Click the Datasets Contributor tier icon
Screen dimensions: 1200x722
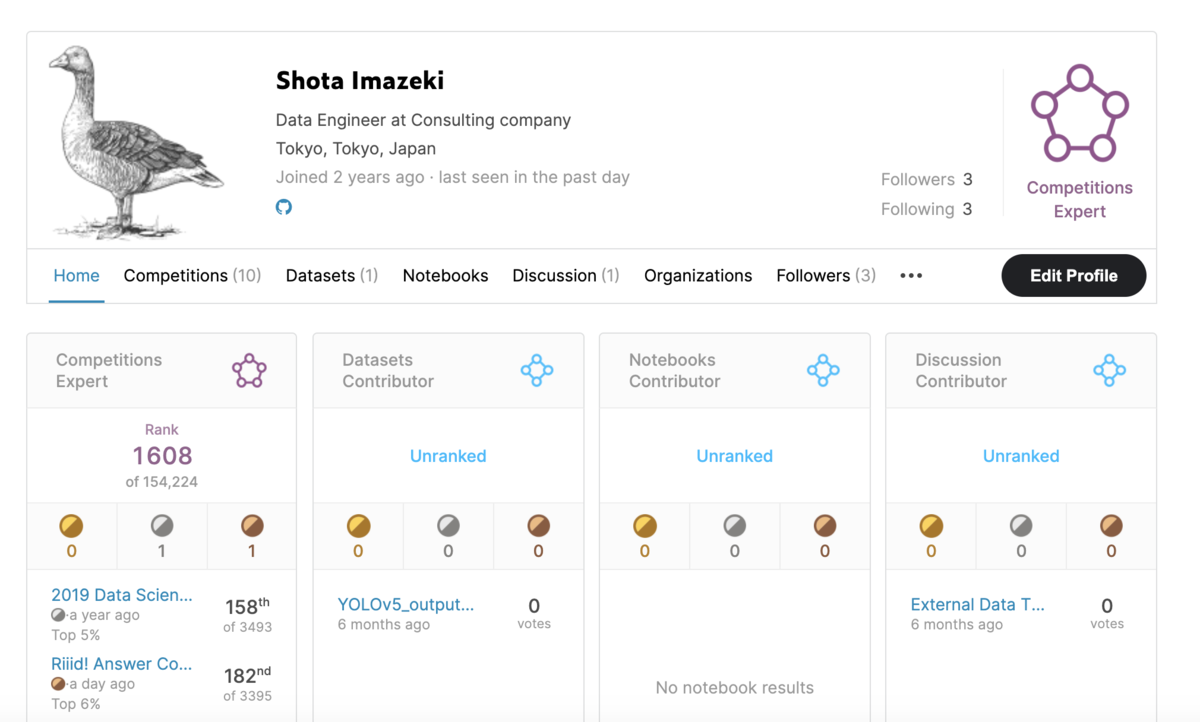pos(537,371)
